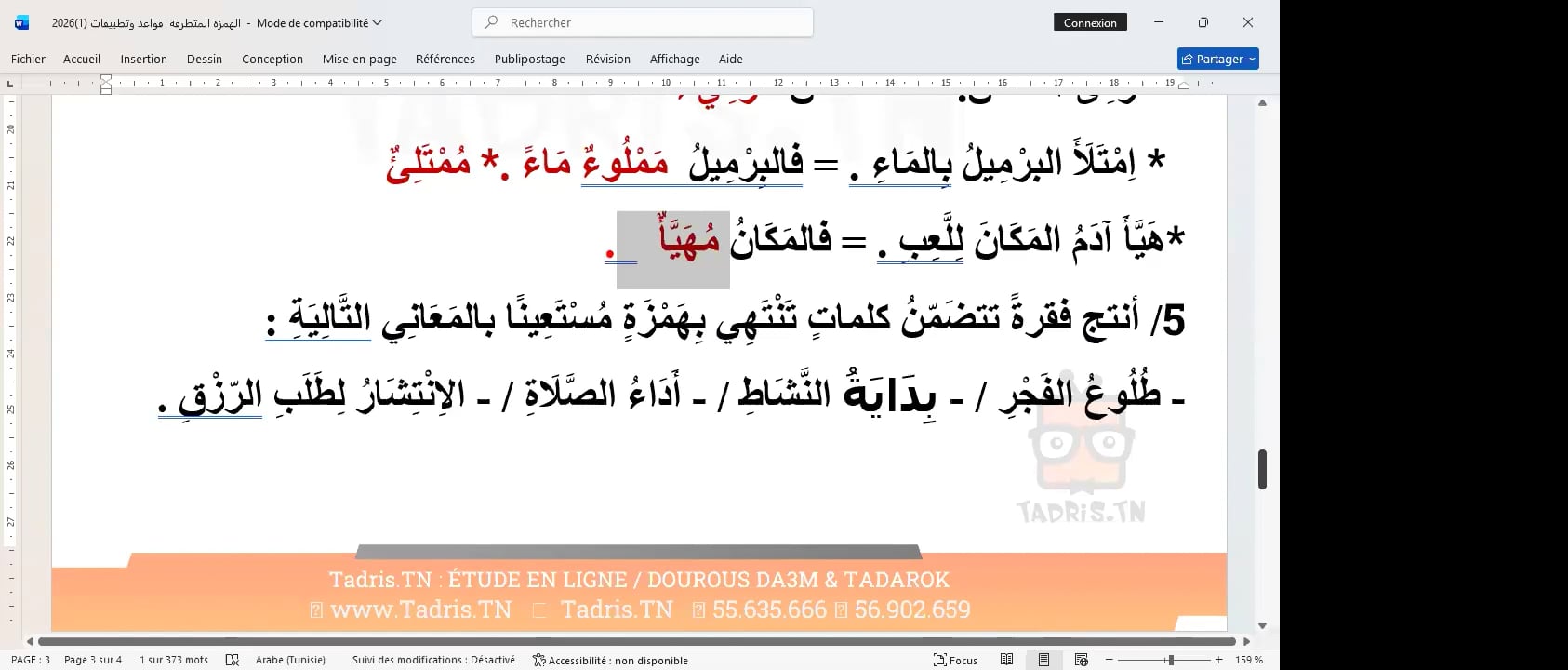Viewport: 1568px width, 670px height.
Task: Click the red word مُهَيَّأٌ in the document
Action: 689,236
